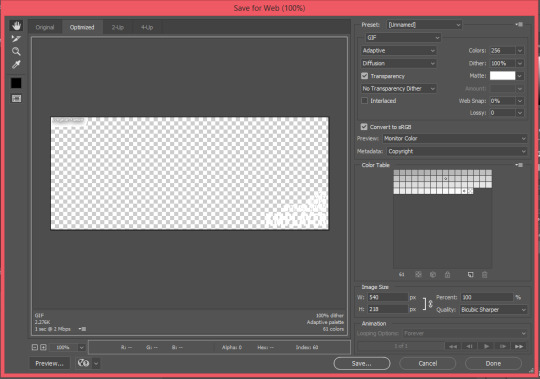The width and height of the screenshot is (540, 379).
Task: Open the Color Table panel menu
Action: click(x=519, y=165)
